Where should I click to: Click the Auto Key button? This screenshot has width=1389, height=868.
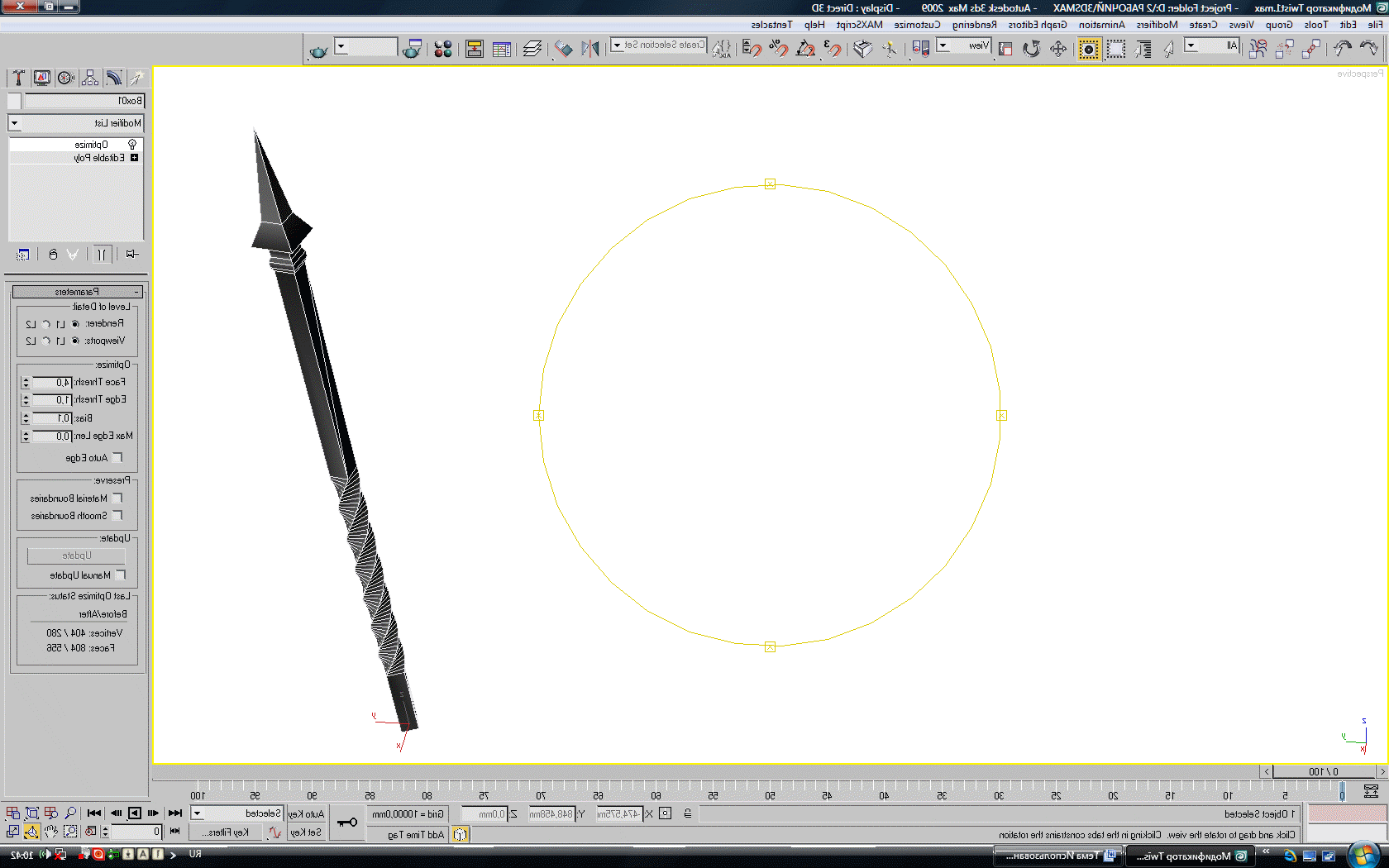pos(306,814)
